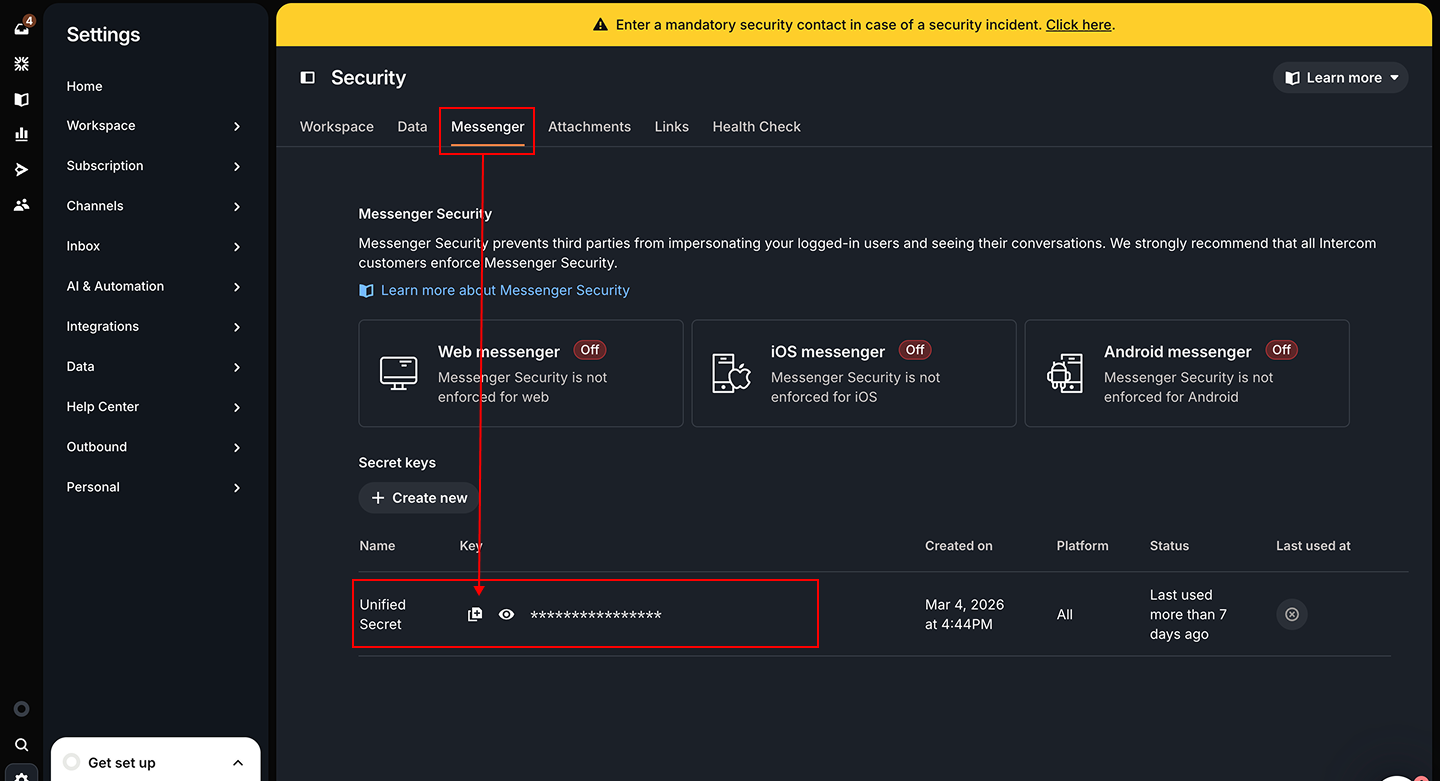Open the Contacts people icon
Image resolution: width=1440 pixels, height=781 pixels.
click(x=22, y=204)
